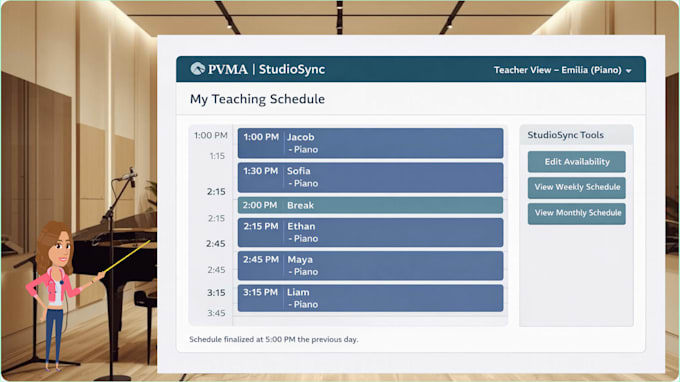This screenshot has height=382, width=680.
Task: Click the Edit Availability button
Action: (x=576, y=162)
